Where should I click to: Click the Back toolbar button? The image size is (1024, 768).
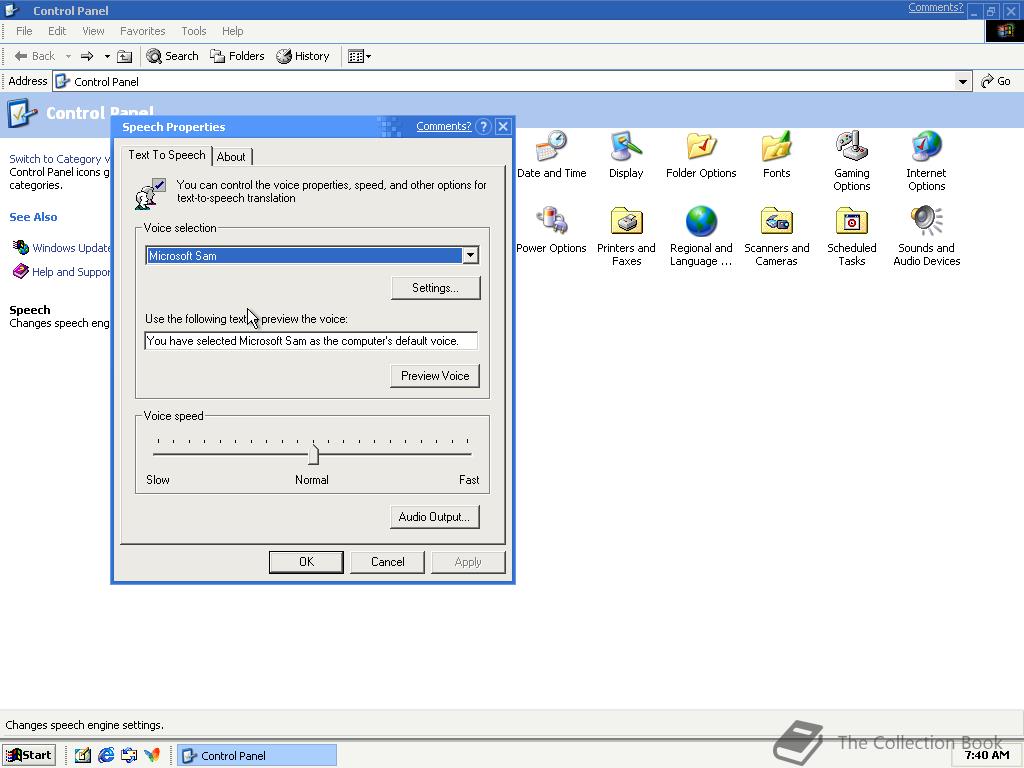coord(35,56)
